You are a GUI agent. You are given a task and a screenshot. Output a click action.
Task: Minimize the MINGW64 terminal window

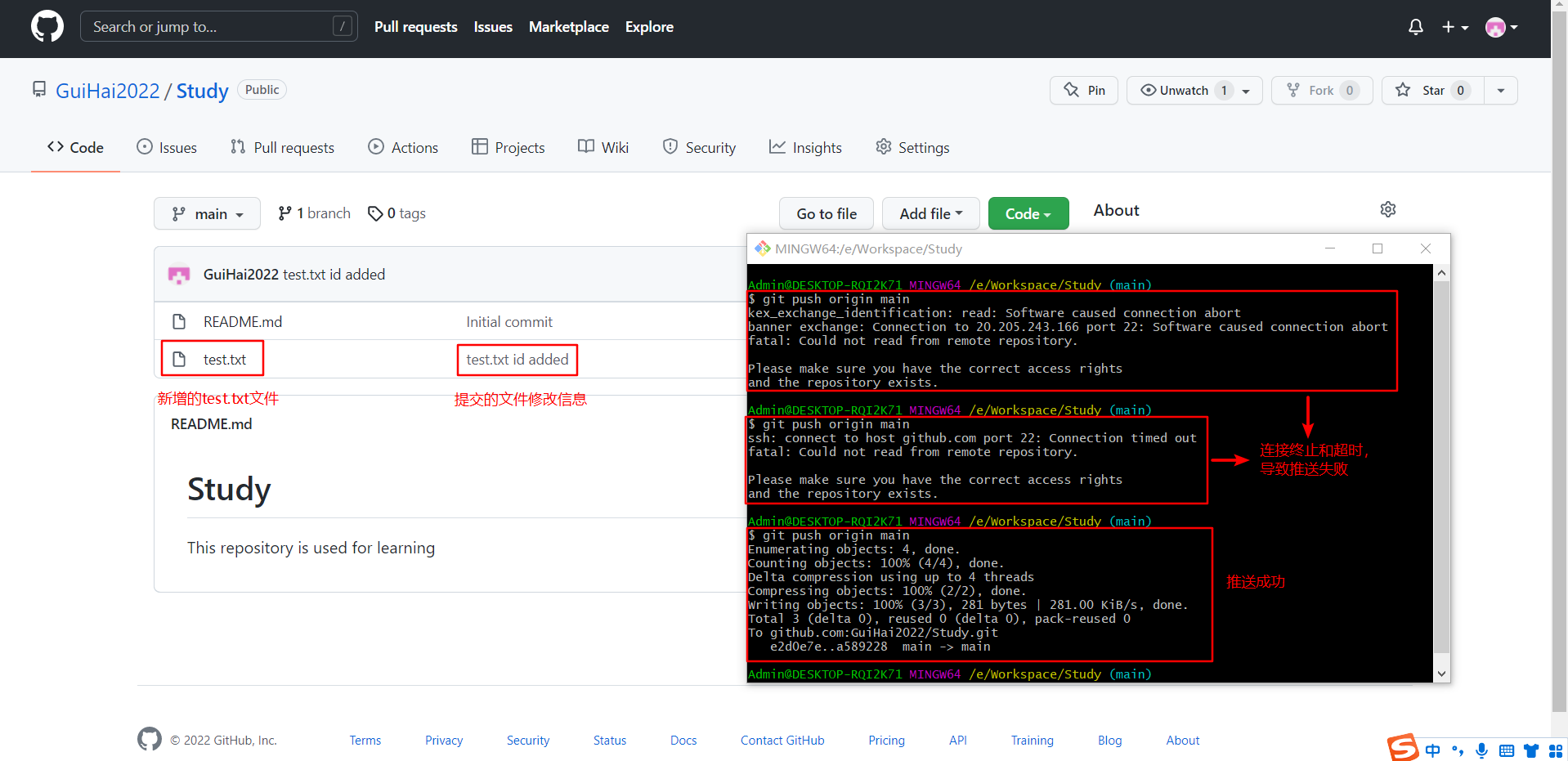pos(1330,248)
